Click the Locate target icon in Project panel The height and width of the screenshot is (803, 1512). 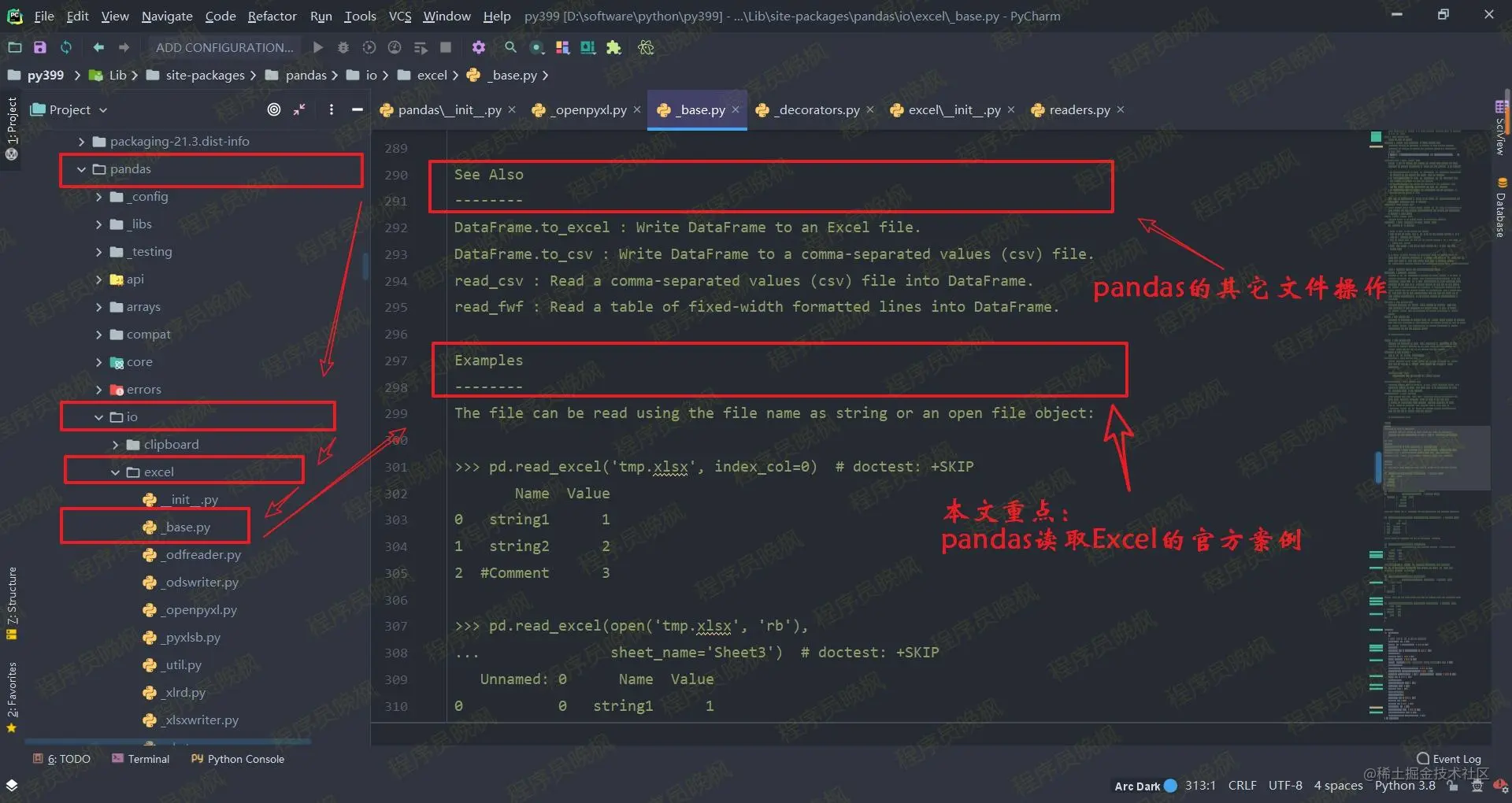pos(274,109)
